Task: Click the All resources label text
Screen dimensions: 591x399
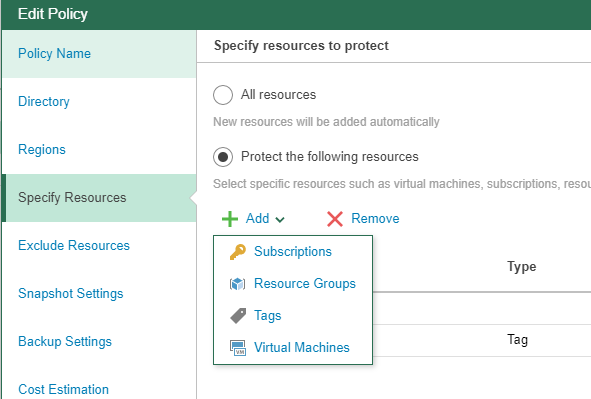Action: pos(278,95)
